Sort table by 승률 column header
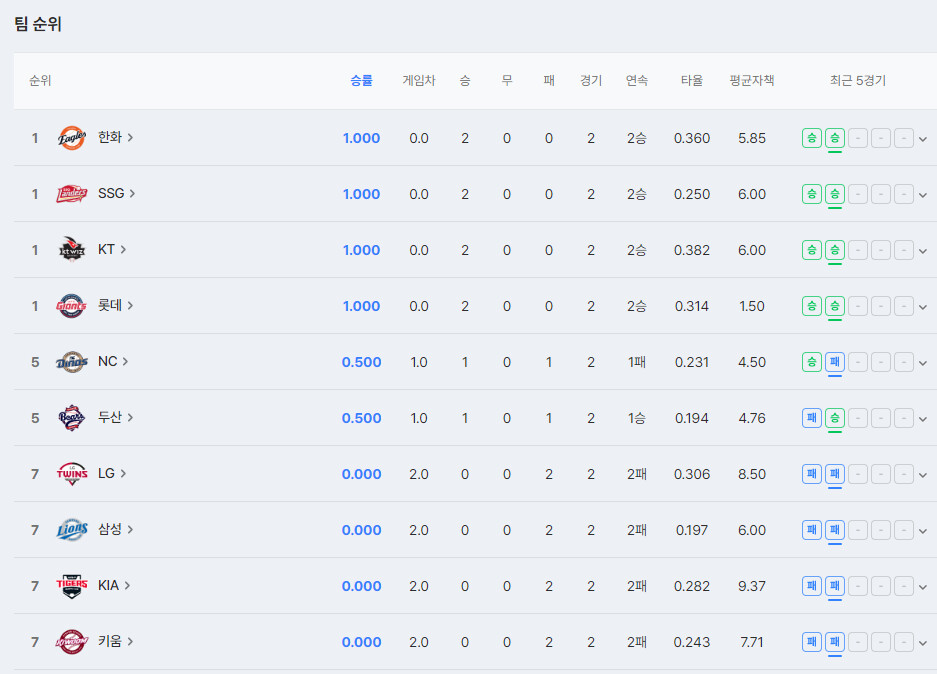The width and height of the screenshot is (937, 674). [361, 81]
